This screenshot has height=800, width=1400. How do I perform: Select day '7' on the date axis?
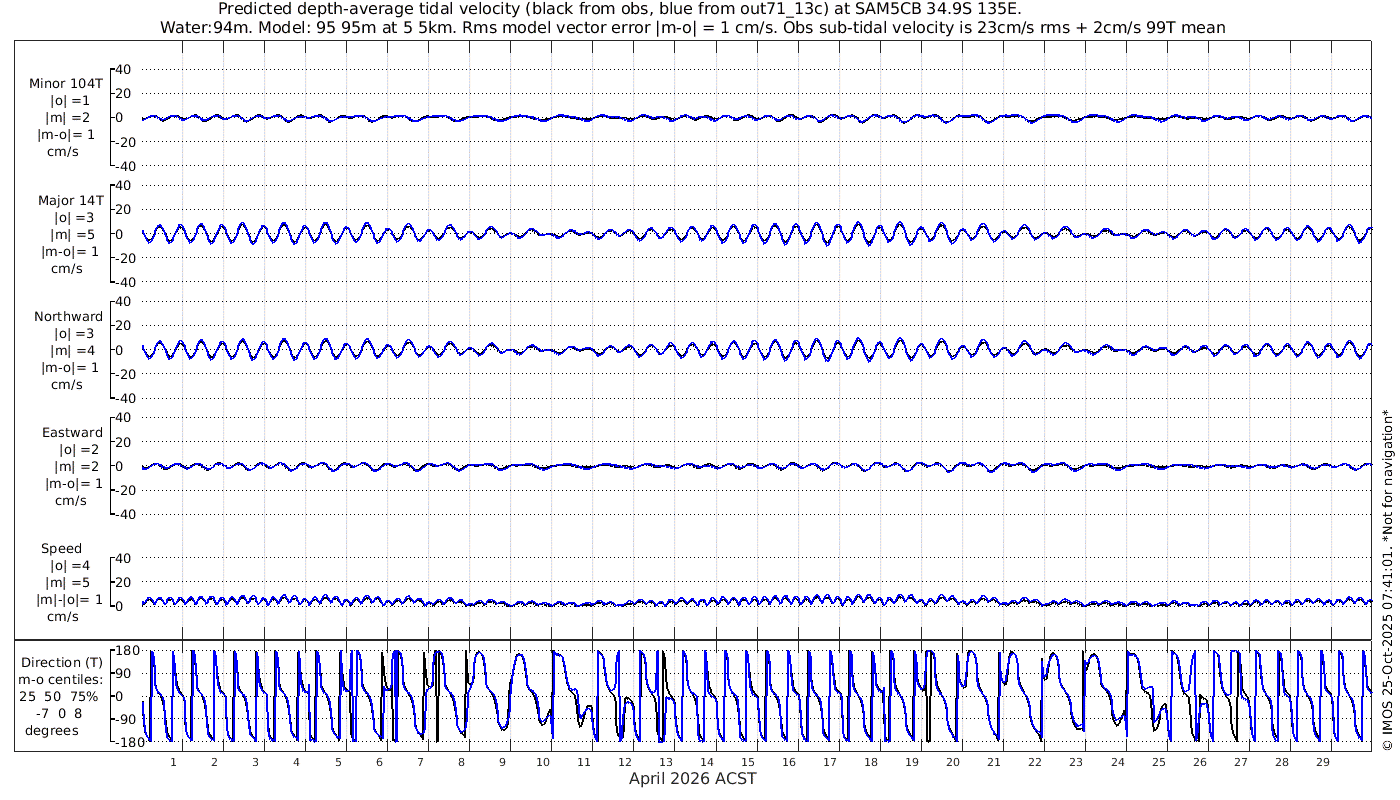pos(420,762)
